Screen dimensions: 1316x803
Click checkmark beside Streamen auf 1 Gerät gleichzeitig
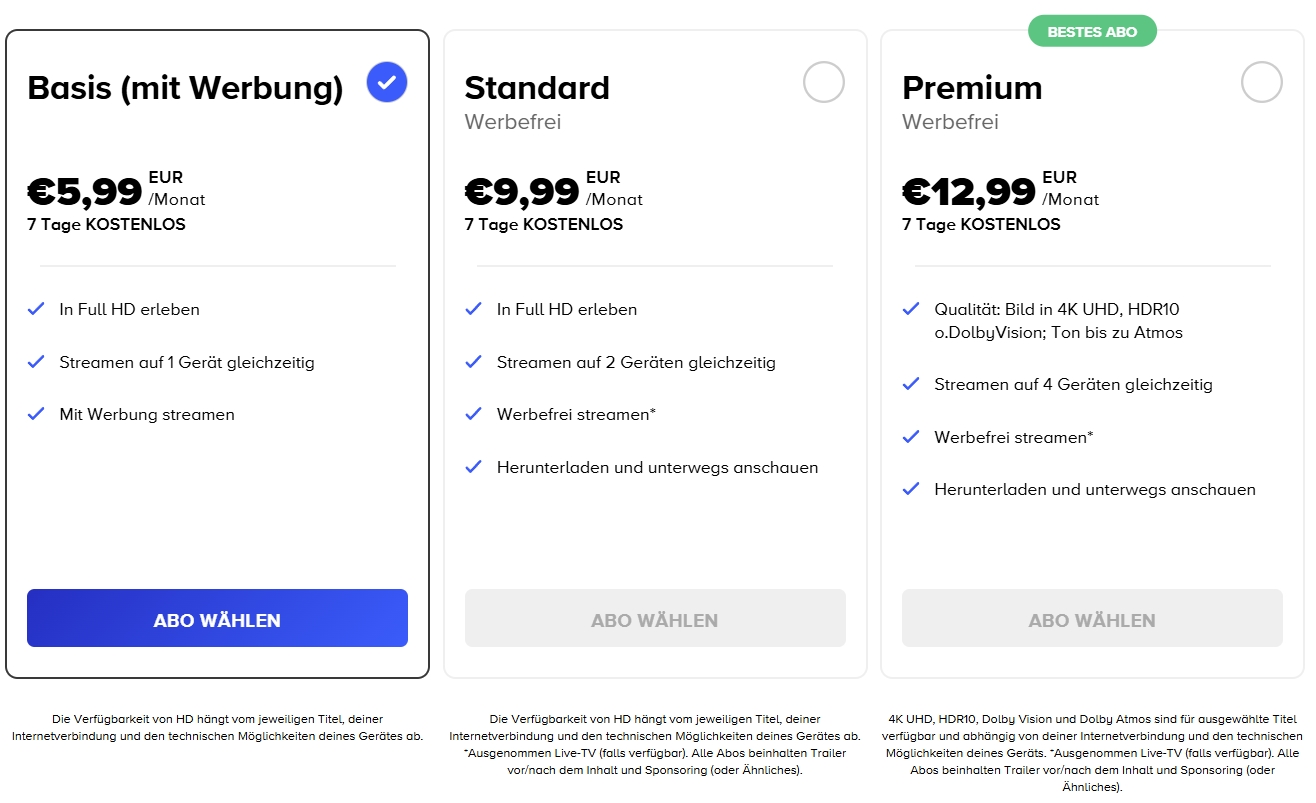36,361
